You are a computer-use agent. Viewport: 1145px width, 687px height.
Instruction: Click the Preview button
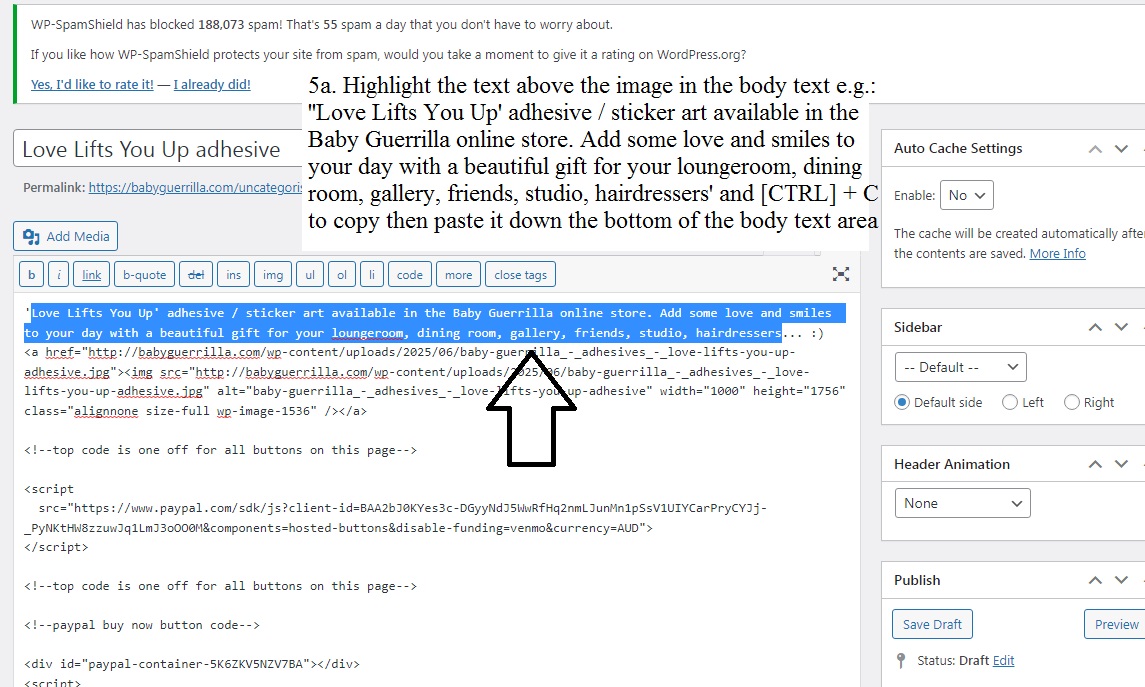[1115, 624]
